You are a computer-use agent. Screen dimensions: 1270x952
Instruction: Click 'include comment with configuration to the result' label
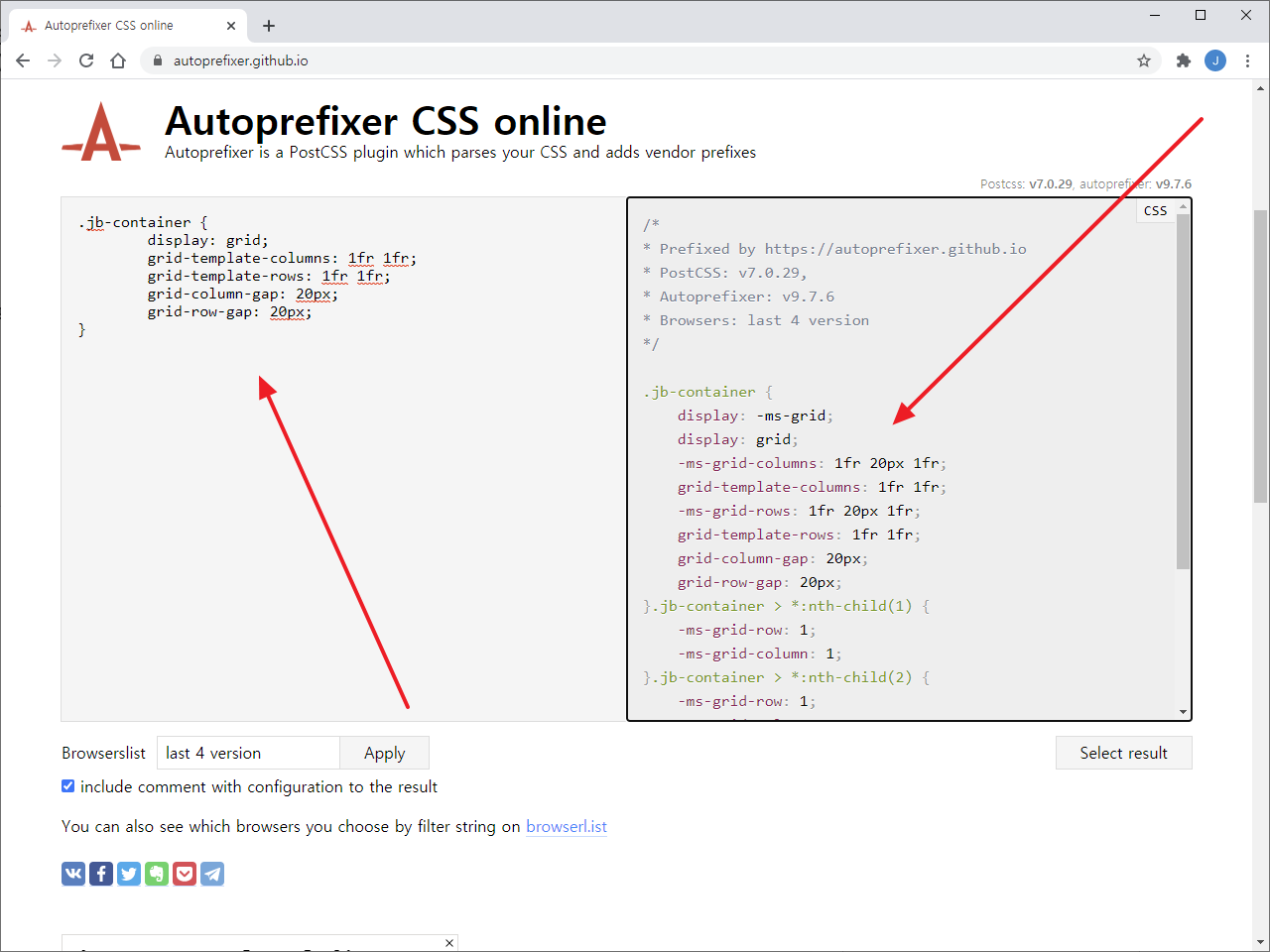[x=259, y=786]
